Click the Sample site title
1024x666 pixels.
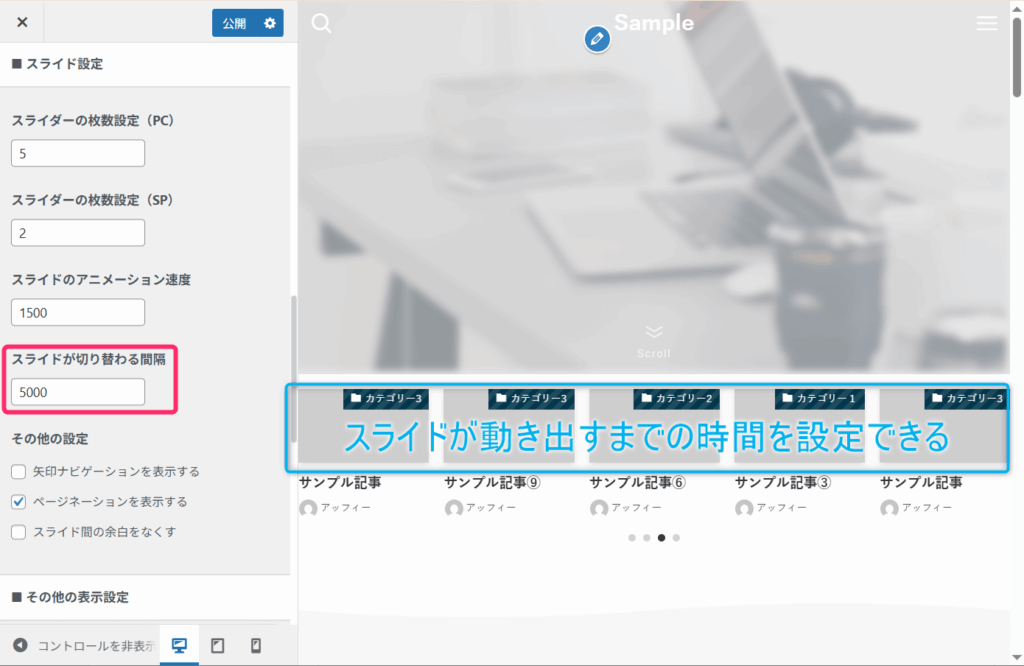tap(654, 23)
